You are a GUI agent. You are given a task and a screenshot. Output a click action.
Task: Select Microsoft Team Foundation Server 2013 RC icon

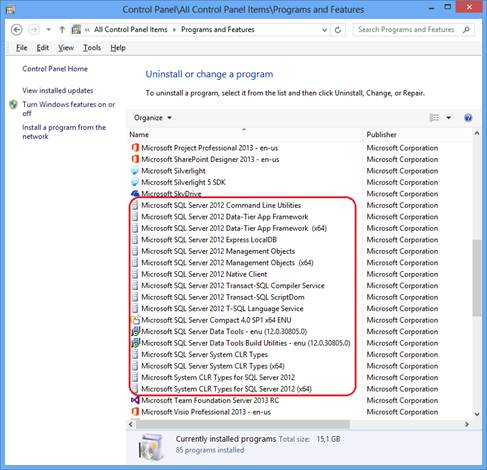pyautogui.click(x=135, y=400)
